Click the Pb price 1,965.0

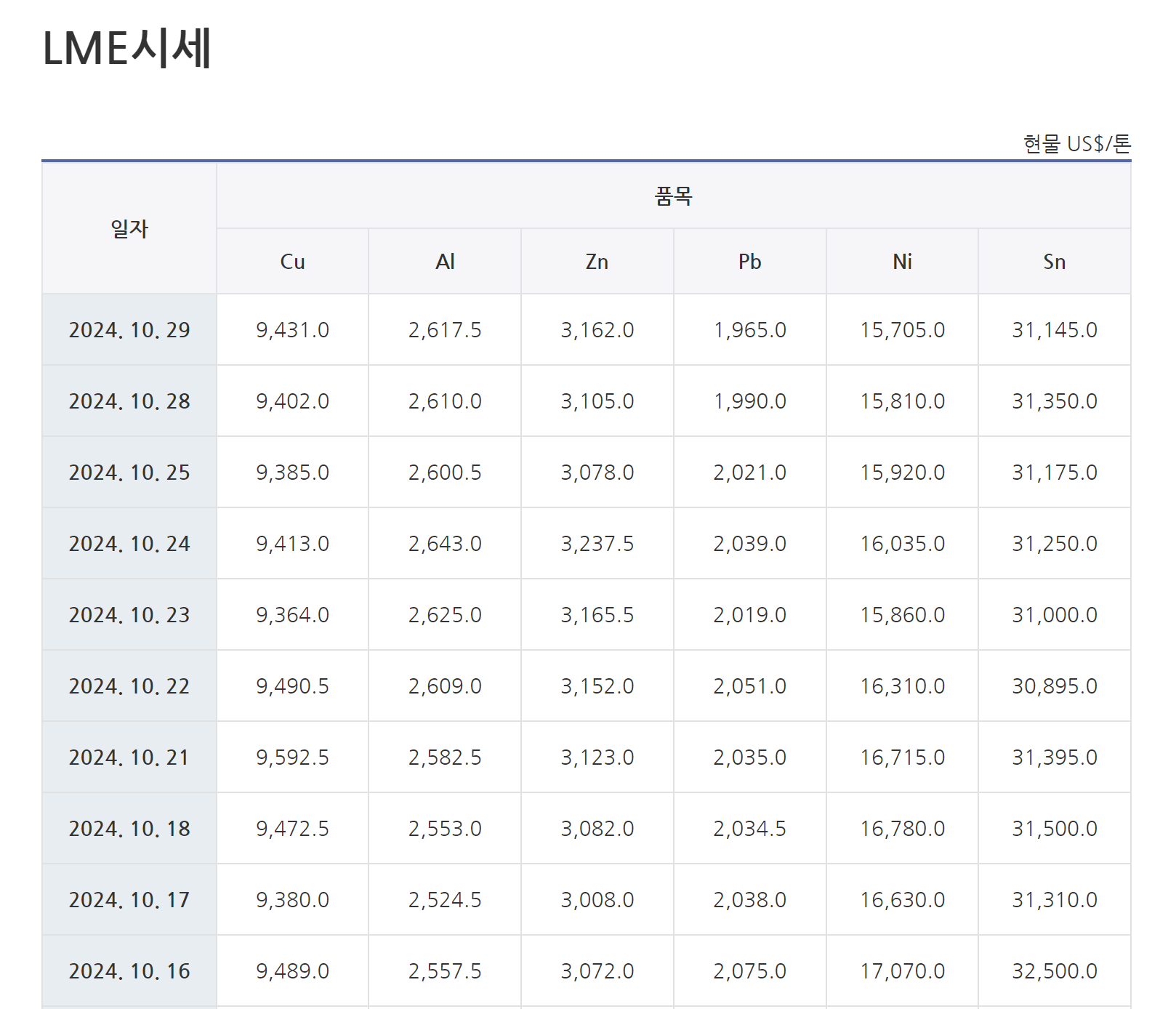pos(749,330)
